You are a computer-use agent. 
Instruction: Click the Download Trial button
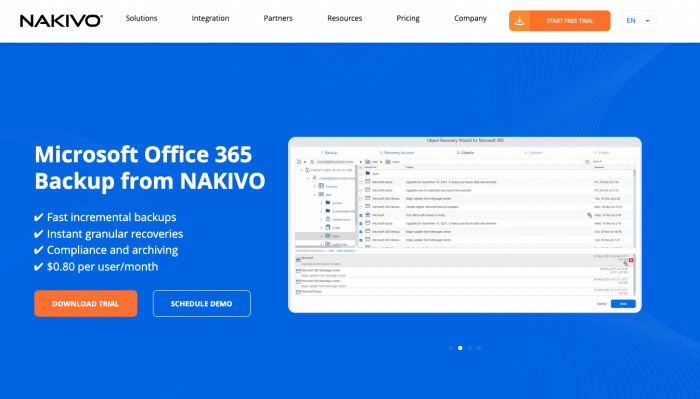86,303
